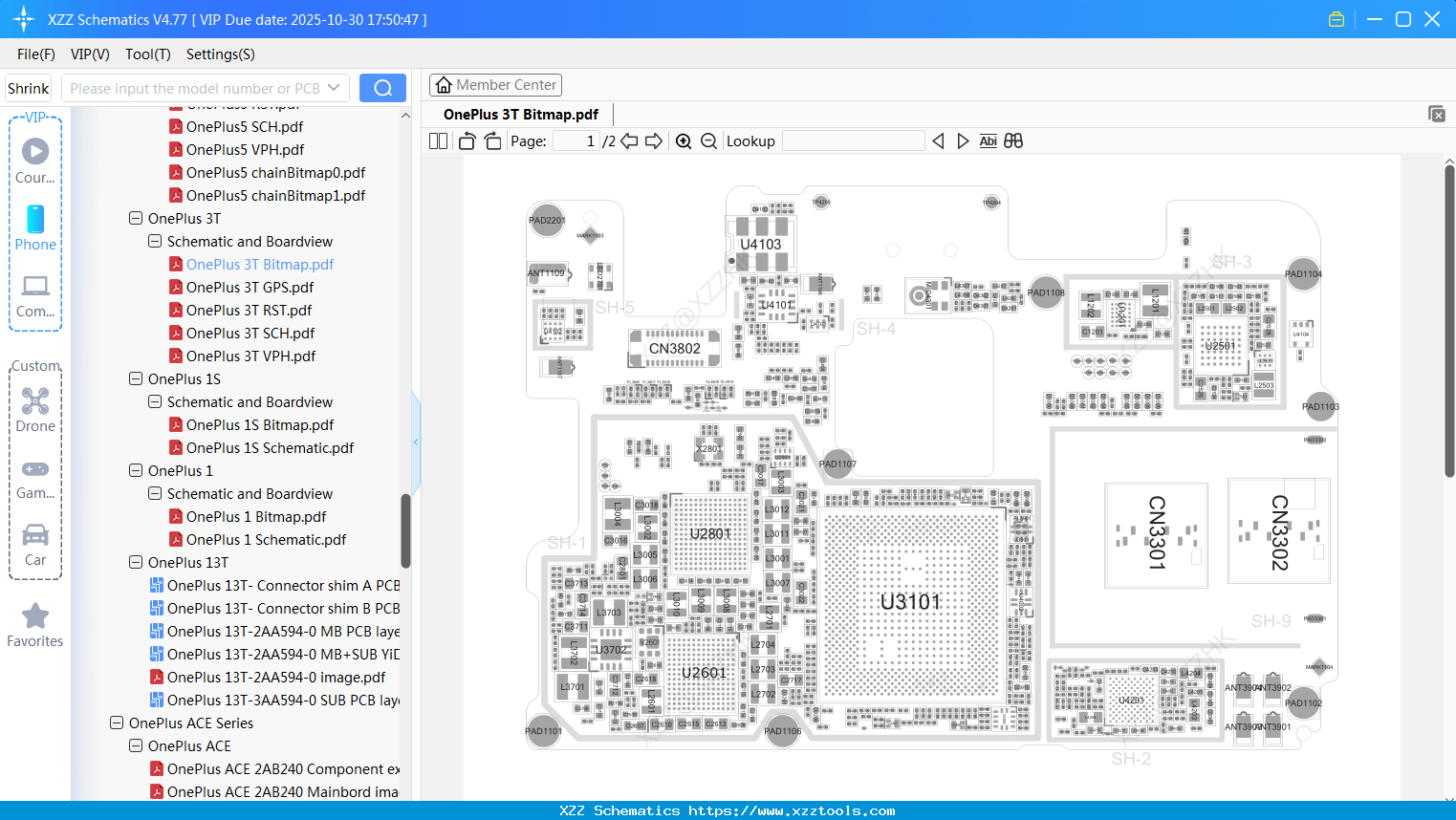This screenshot has width=1456, height=820.
Task: Switch to the OnePlus 3T Bitmap.pdf tab
Action: 521,114
